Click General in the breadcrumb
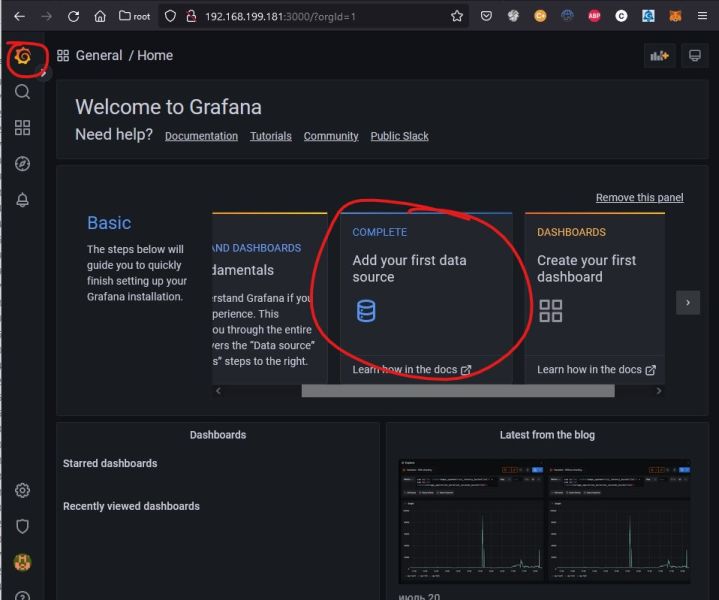The width and height of the screenshot is (719, 600). point(99,56)
